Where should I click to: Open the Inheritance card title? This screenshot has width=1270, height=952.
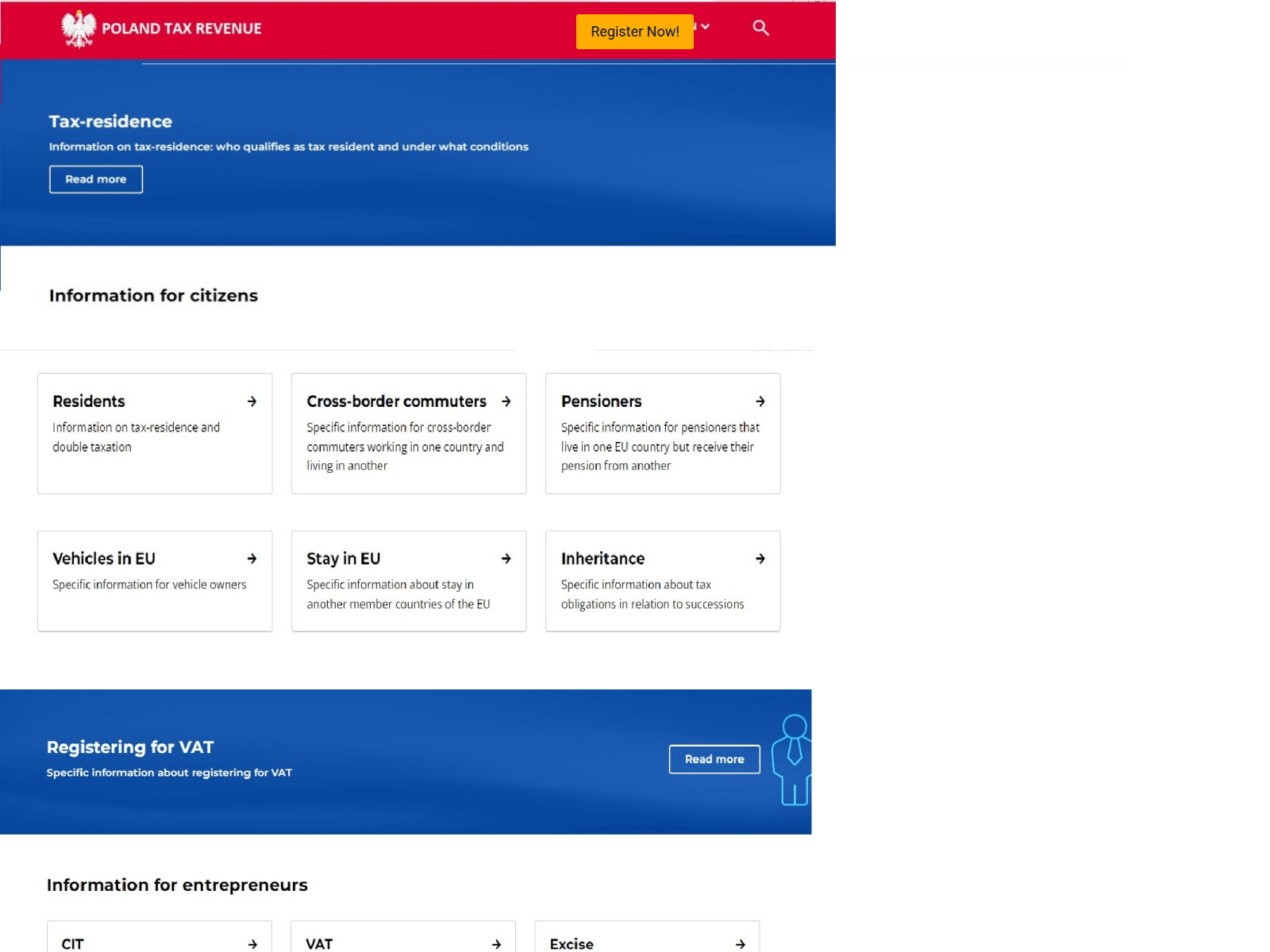pos(602,559)
